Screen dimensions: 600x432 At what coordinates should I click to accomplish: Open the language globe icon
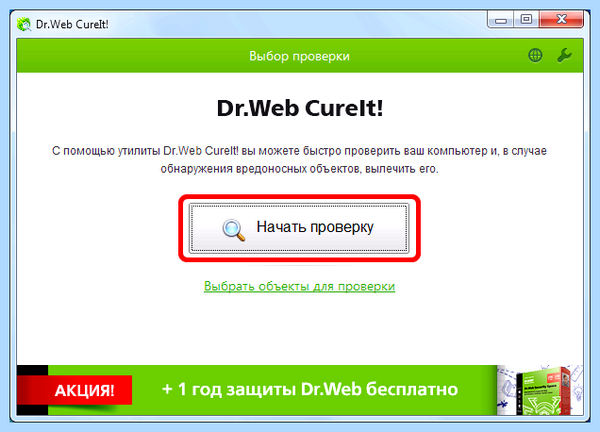click(535, 55)
